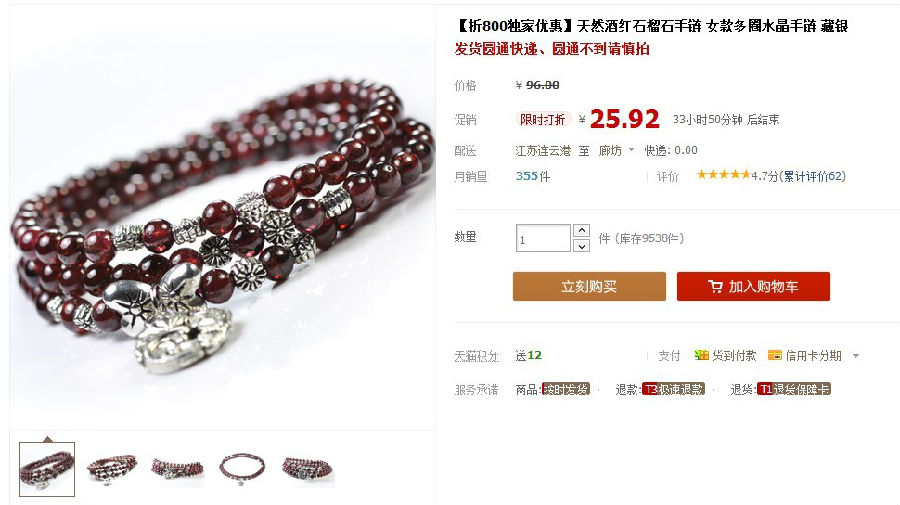Open the 廊坊 delivery destination dropdown

pyautogui.click(x=616, y=150)
